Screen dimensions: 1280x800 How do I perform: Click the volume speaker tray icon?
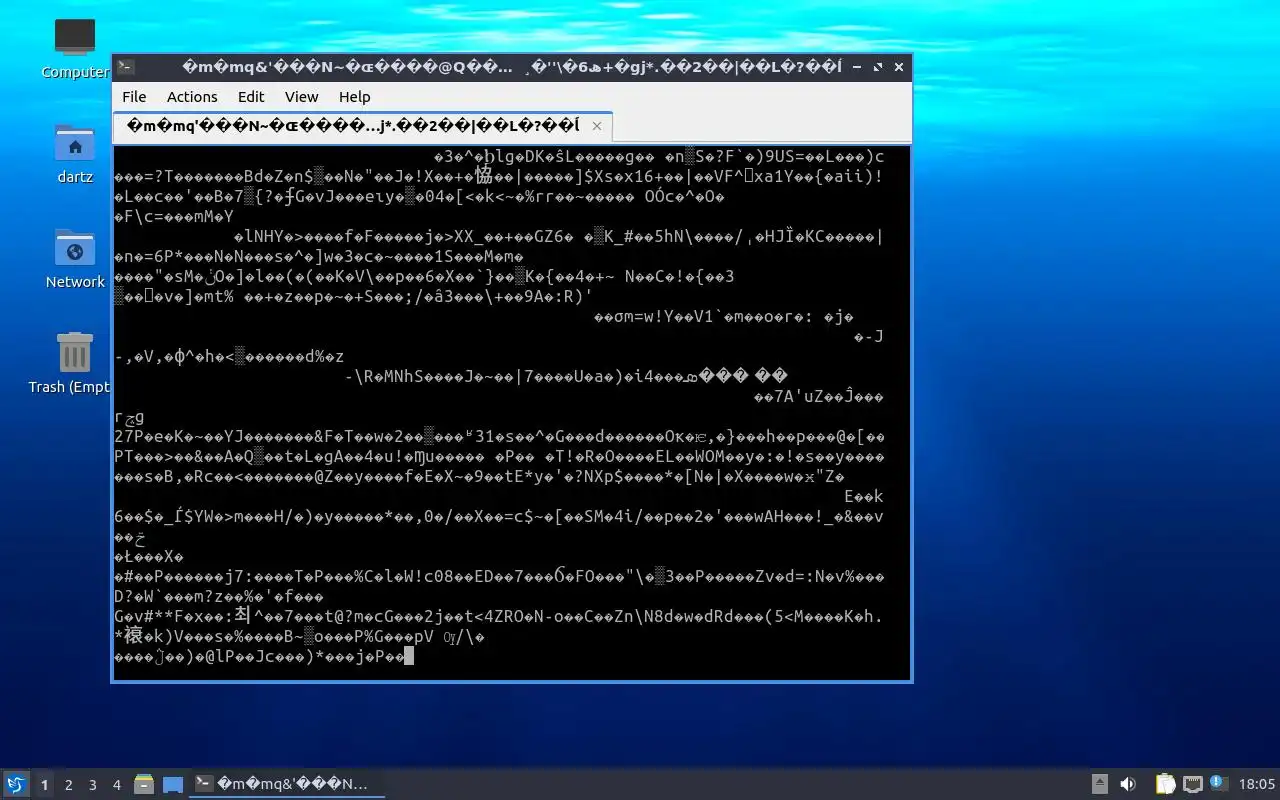click(1128, 784)
